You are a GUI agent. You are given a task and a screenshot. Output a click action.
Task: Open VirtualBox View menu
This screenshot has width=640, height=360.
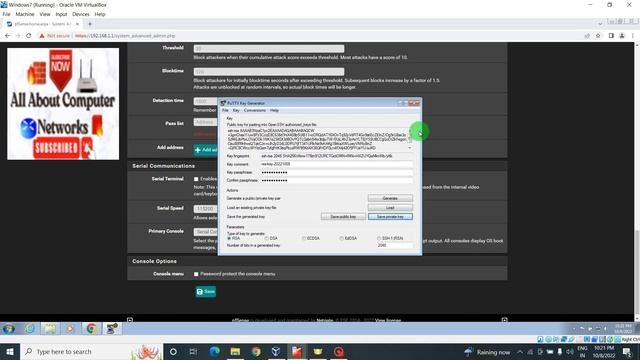(45, 14)
